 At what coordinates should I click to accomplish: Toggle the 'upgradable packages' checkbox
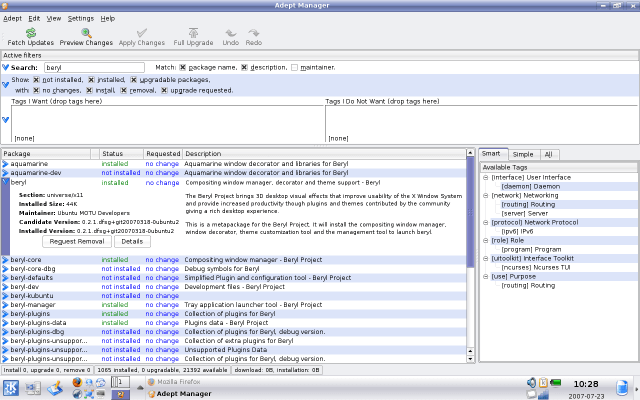click(x=133, y=80)
